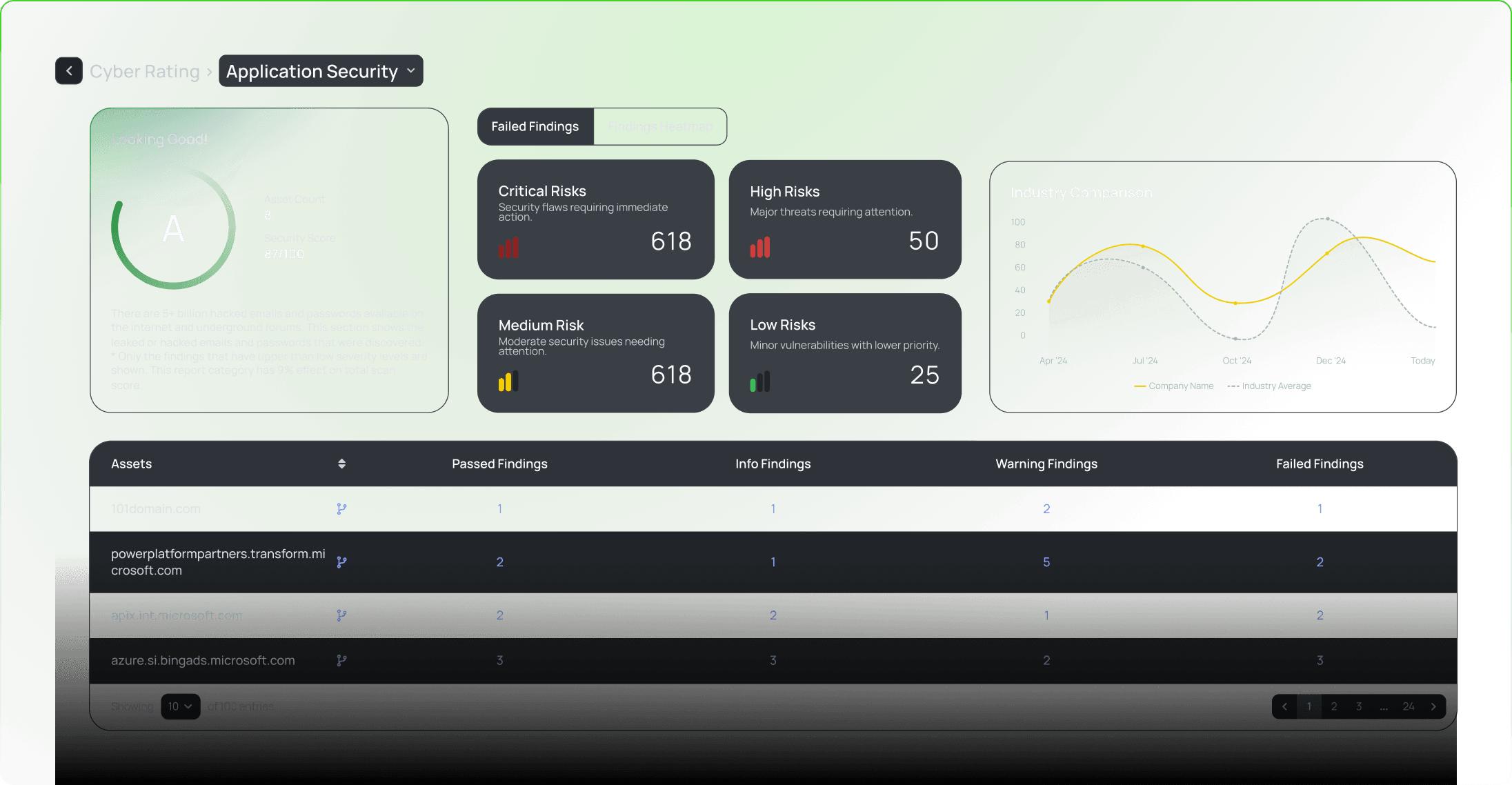The height and width of the screenshot is (785, 1512).
Task: Click the green bar icon on Low Risks card
Action: pos(759,381)
